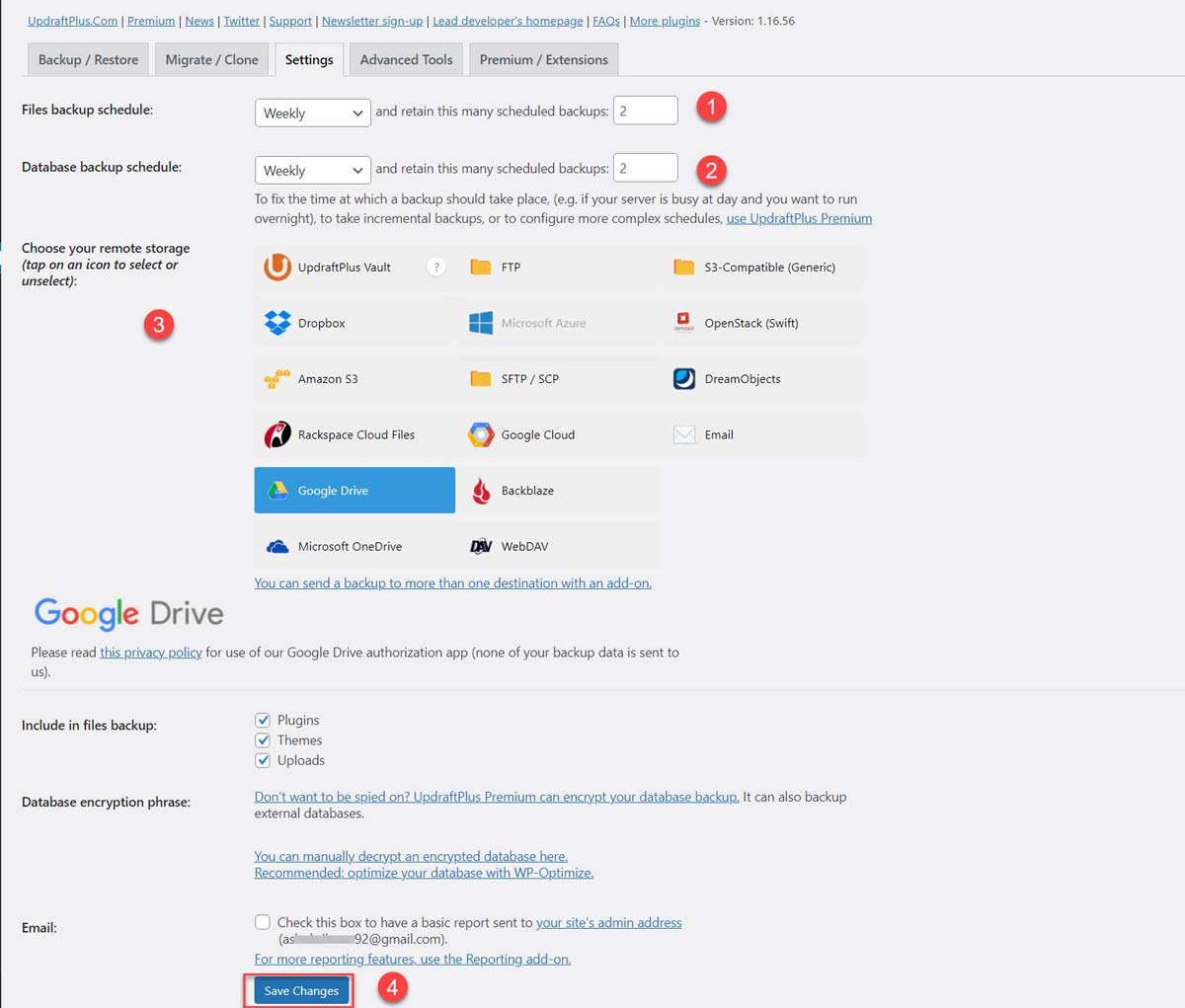Choose the Amazon S3 icon
The width and height of the screenshot is (1185, 1008).
[277, 379]
